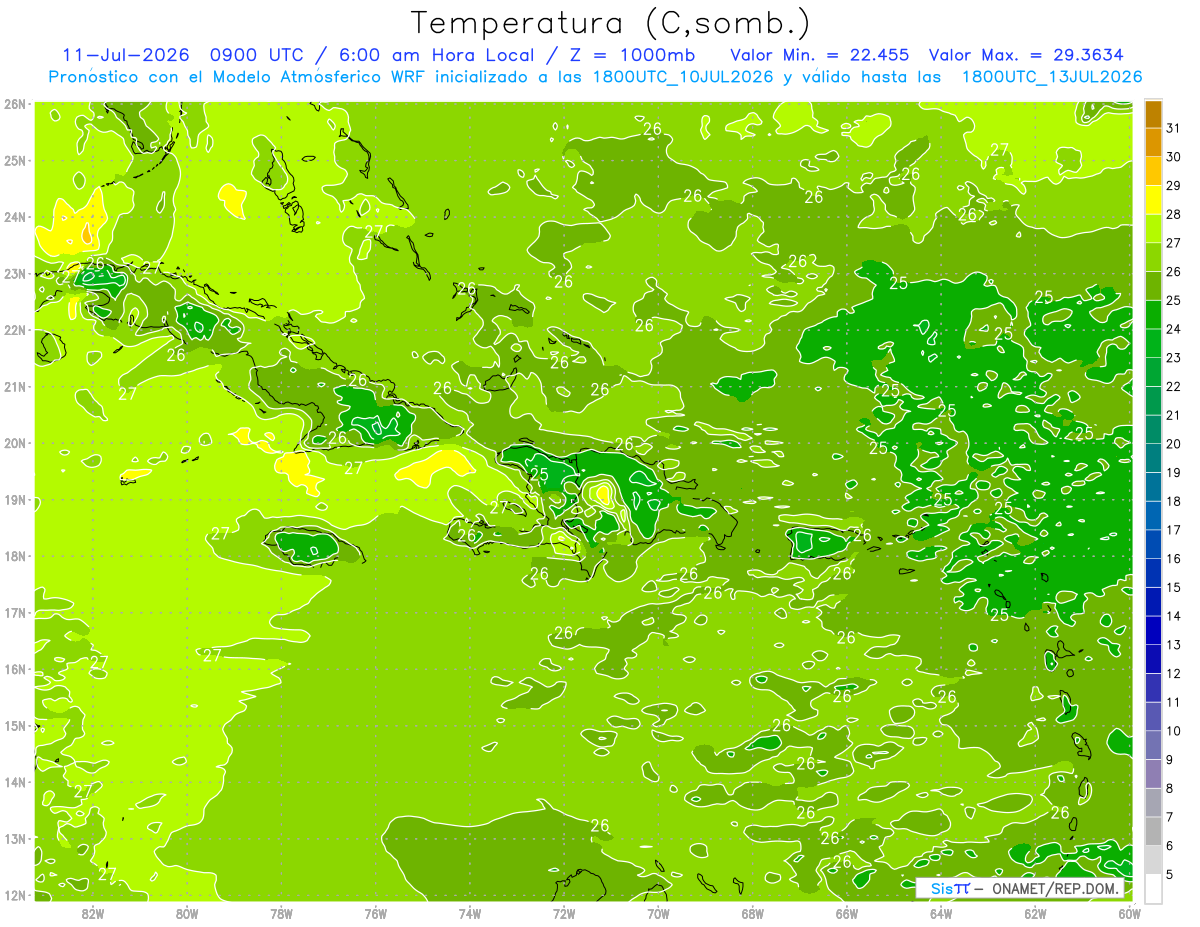Click the "16N" latitude axis label
Image resolution: width=1200 pixels, height=927 pixels.
click(x=14, y=669)
